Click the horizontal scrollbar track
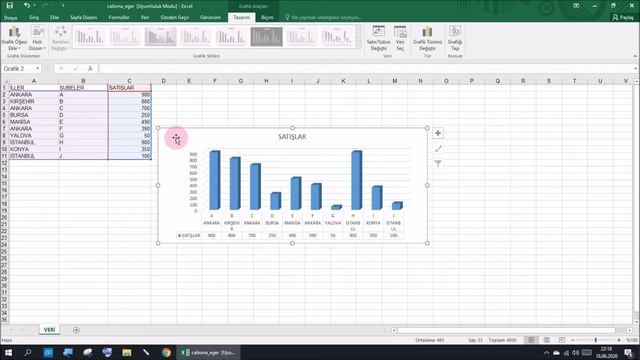Image resolution: width=640 pixels, height=360 pixels. pyautogui.click(x=506, y=330)
